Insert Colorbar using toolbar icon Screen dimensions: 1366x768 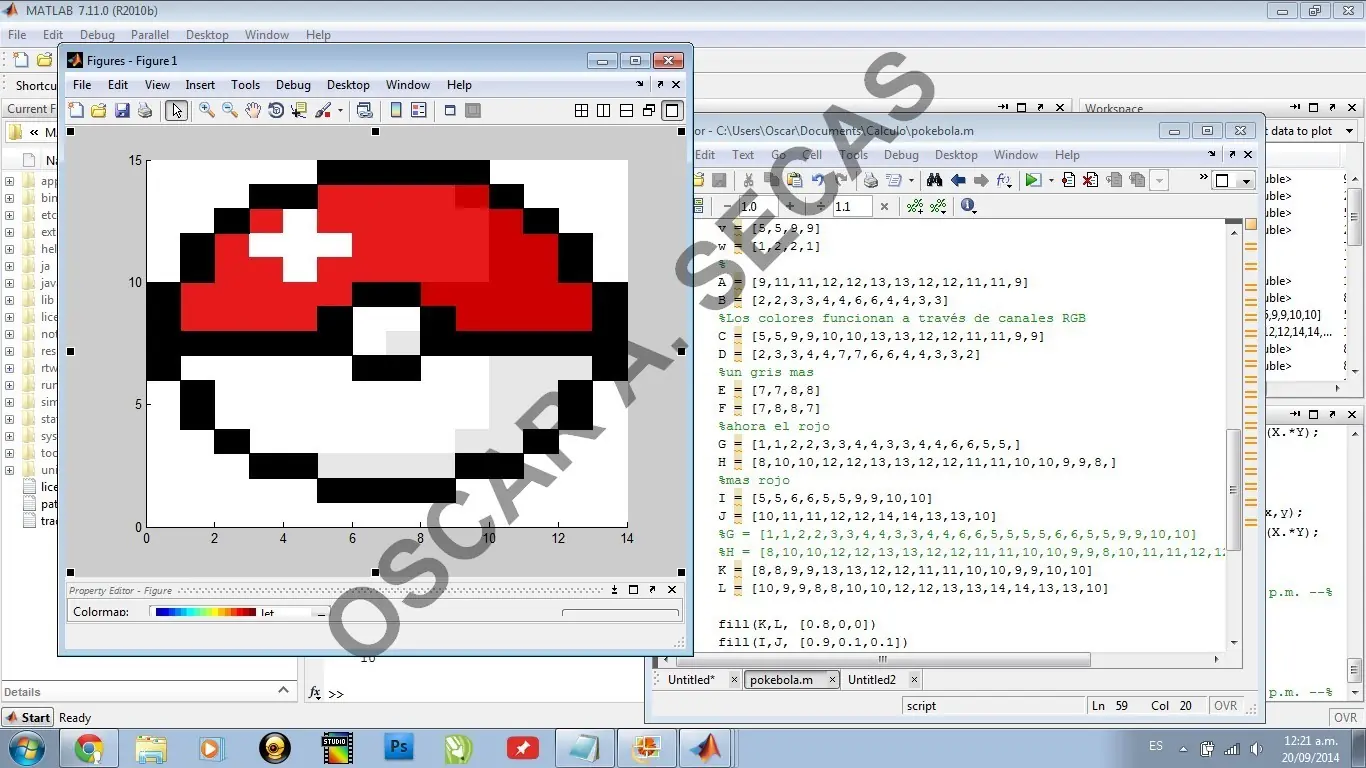(x=396, y=110)
